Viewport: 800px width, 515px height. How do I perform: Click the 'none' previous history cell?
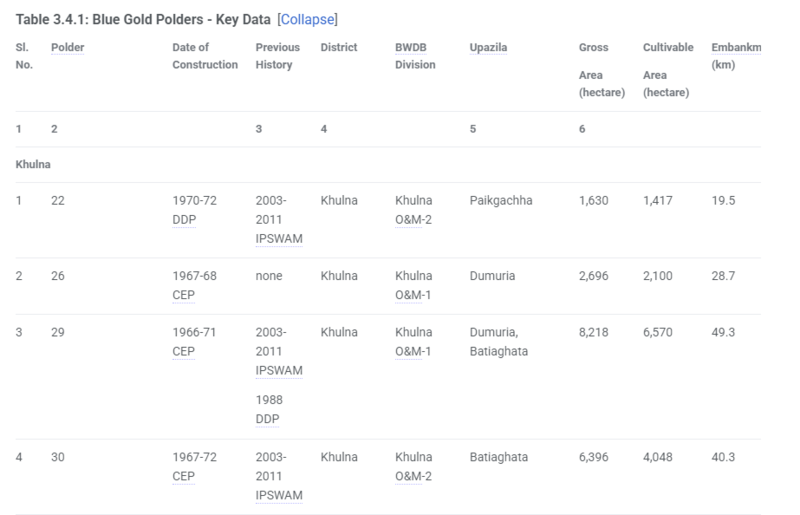click(269, 276)
